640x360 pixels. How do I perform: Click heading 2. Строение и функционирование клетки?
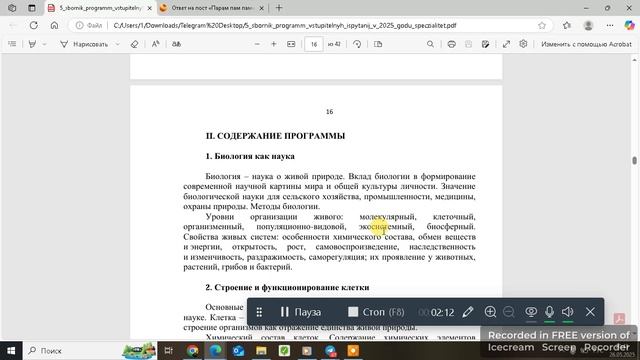[287, 287]
